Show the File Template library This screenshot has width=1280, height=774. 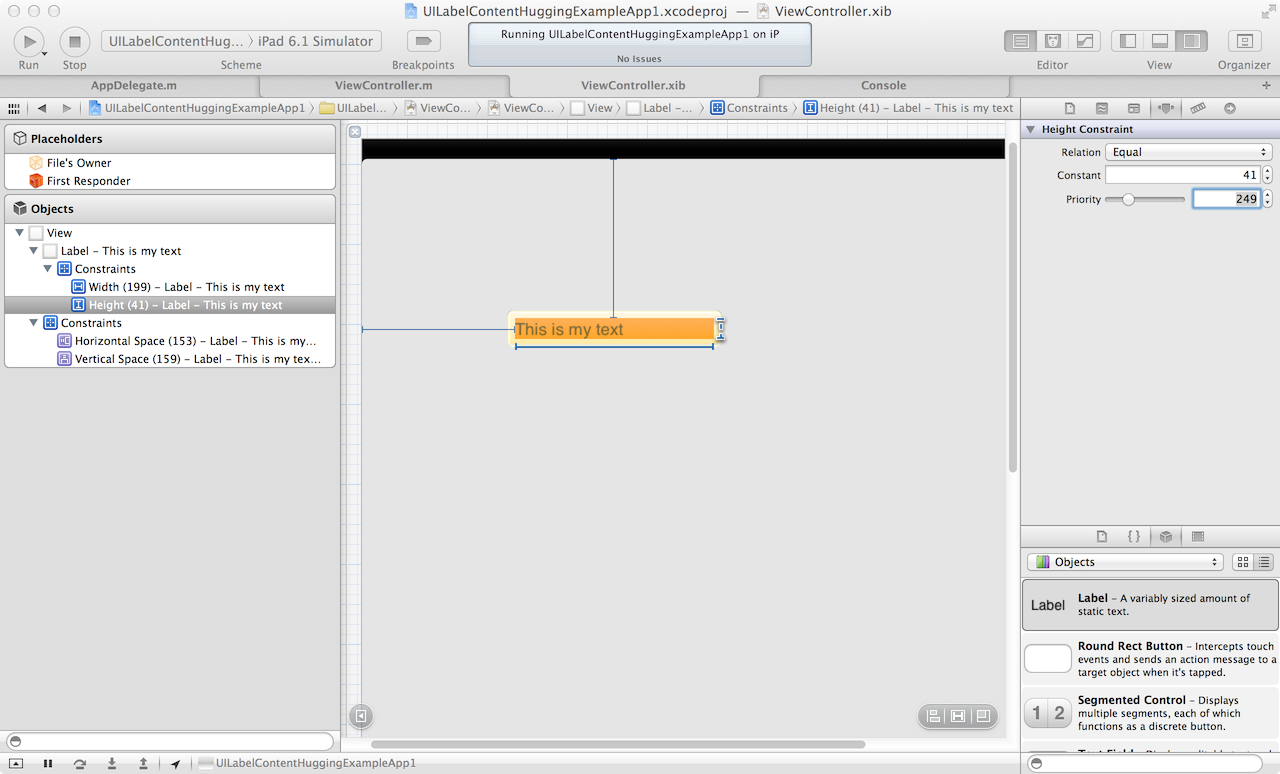point(1102,536)
